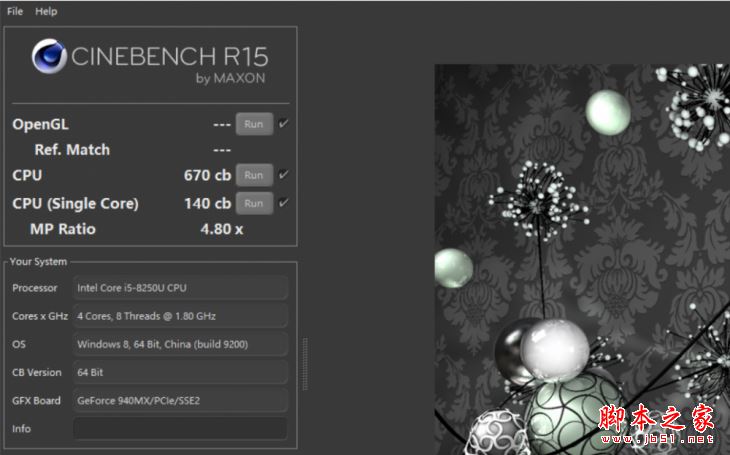
Task: Click the panel splitter grip handle
Action: point(305,364)
